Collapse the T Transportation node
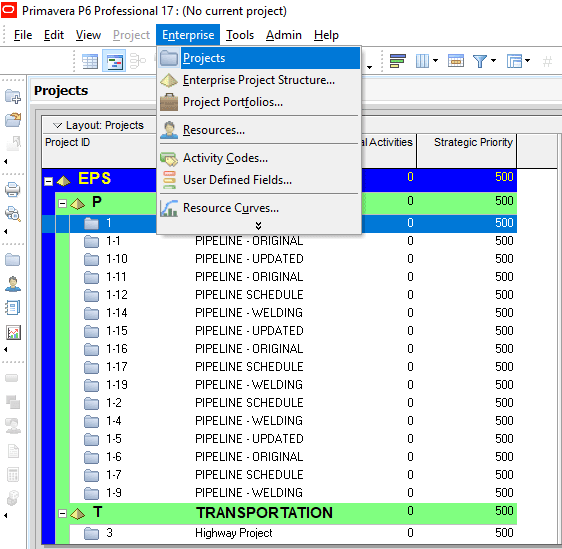The height and width of the screenshot is (549, 562). coord(62,514)
